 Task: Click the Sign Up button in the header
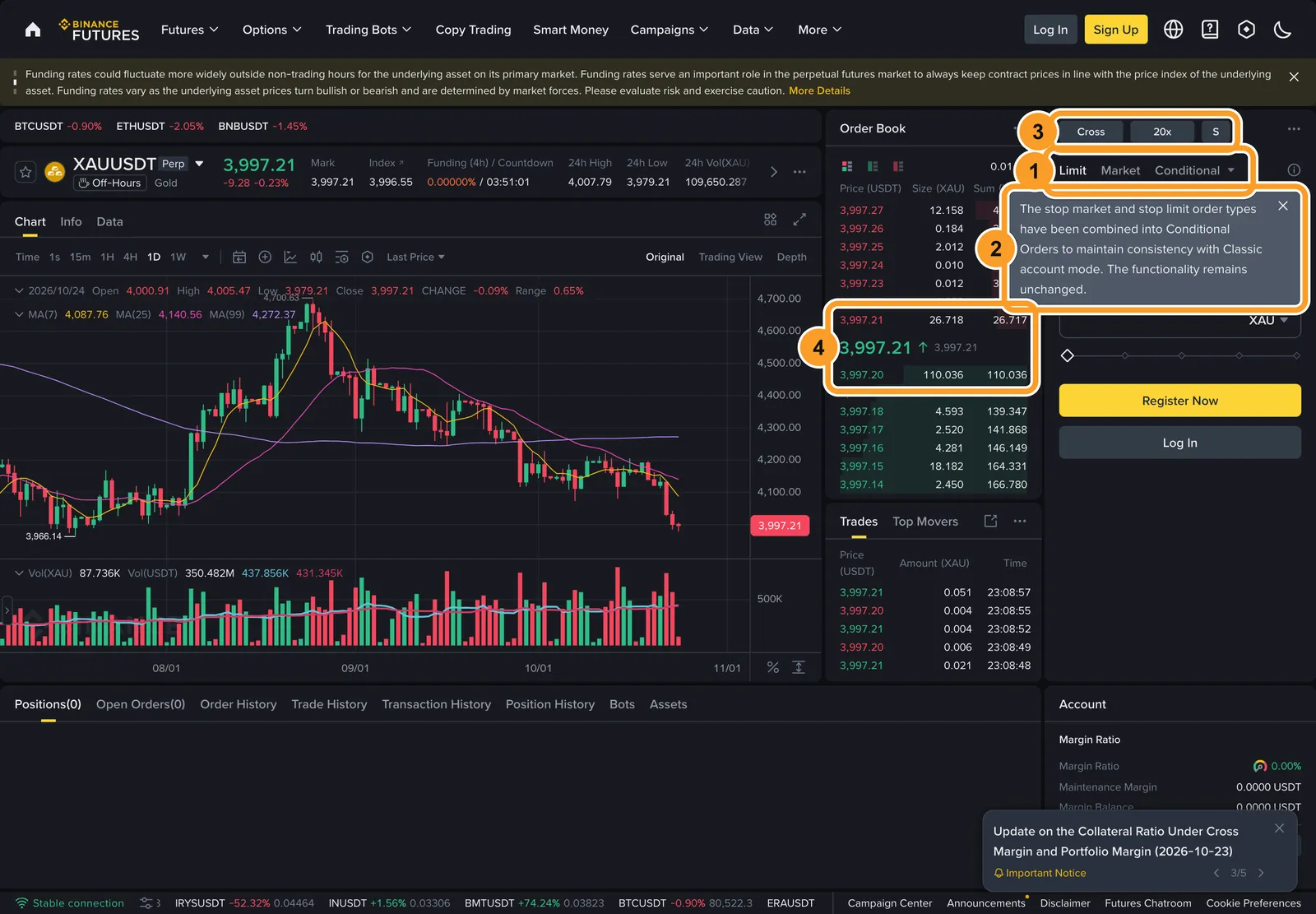pos(1115,30)
